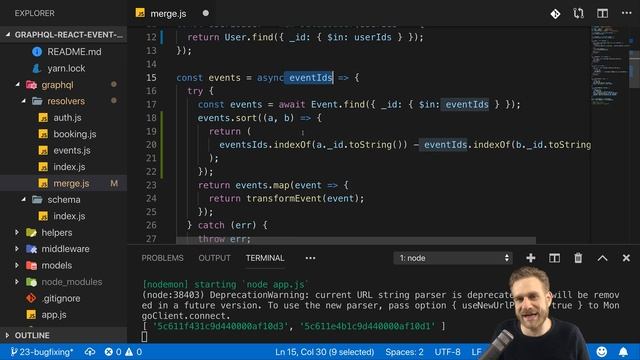Open notifications bell in status bar

tap(623, 351)
